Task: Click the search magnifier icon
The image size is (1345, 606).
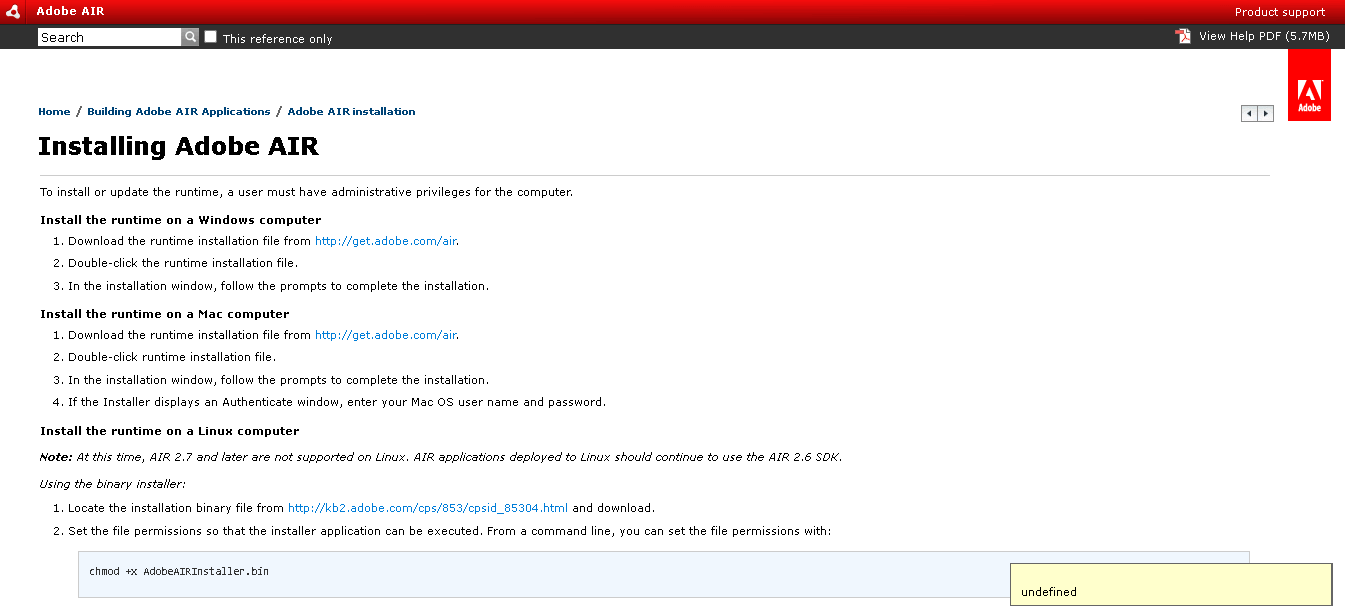Action: point(190,37)
